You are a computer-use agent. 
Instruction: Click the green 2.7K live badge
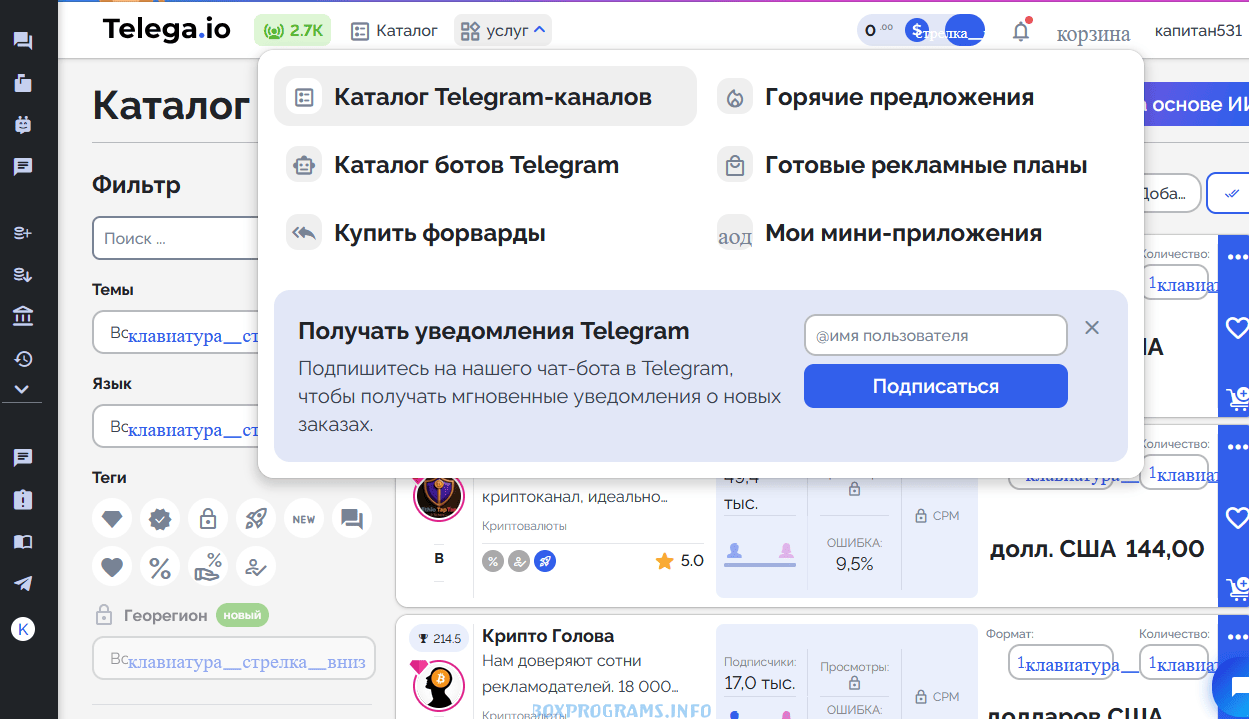[x=292, y=31]
